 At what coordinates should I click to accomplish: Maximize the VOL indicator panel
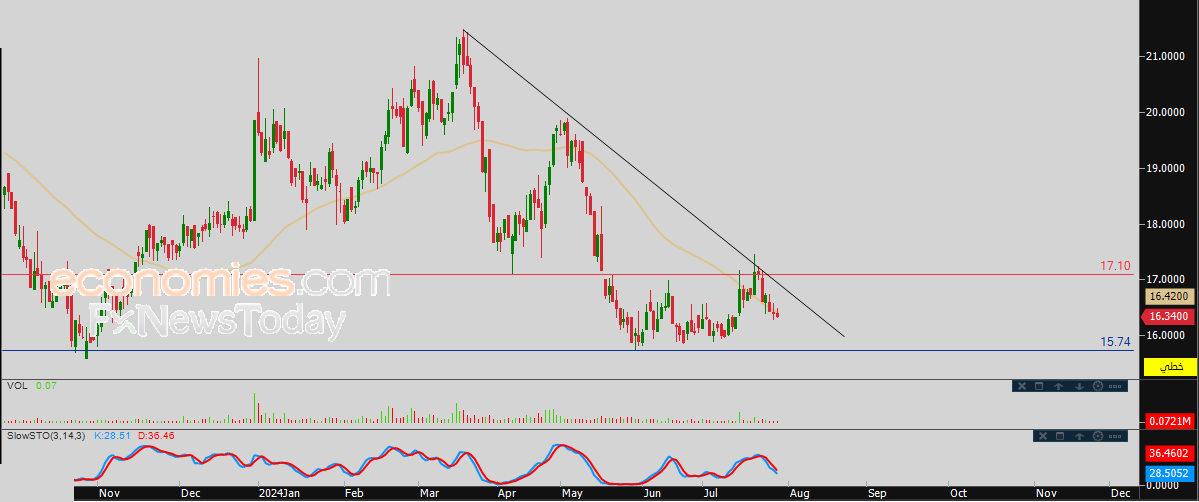(1039, 386)
